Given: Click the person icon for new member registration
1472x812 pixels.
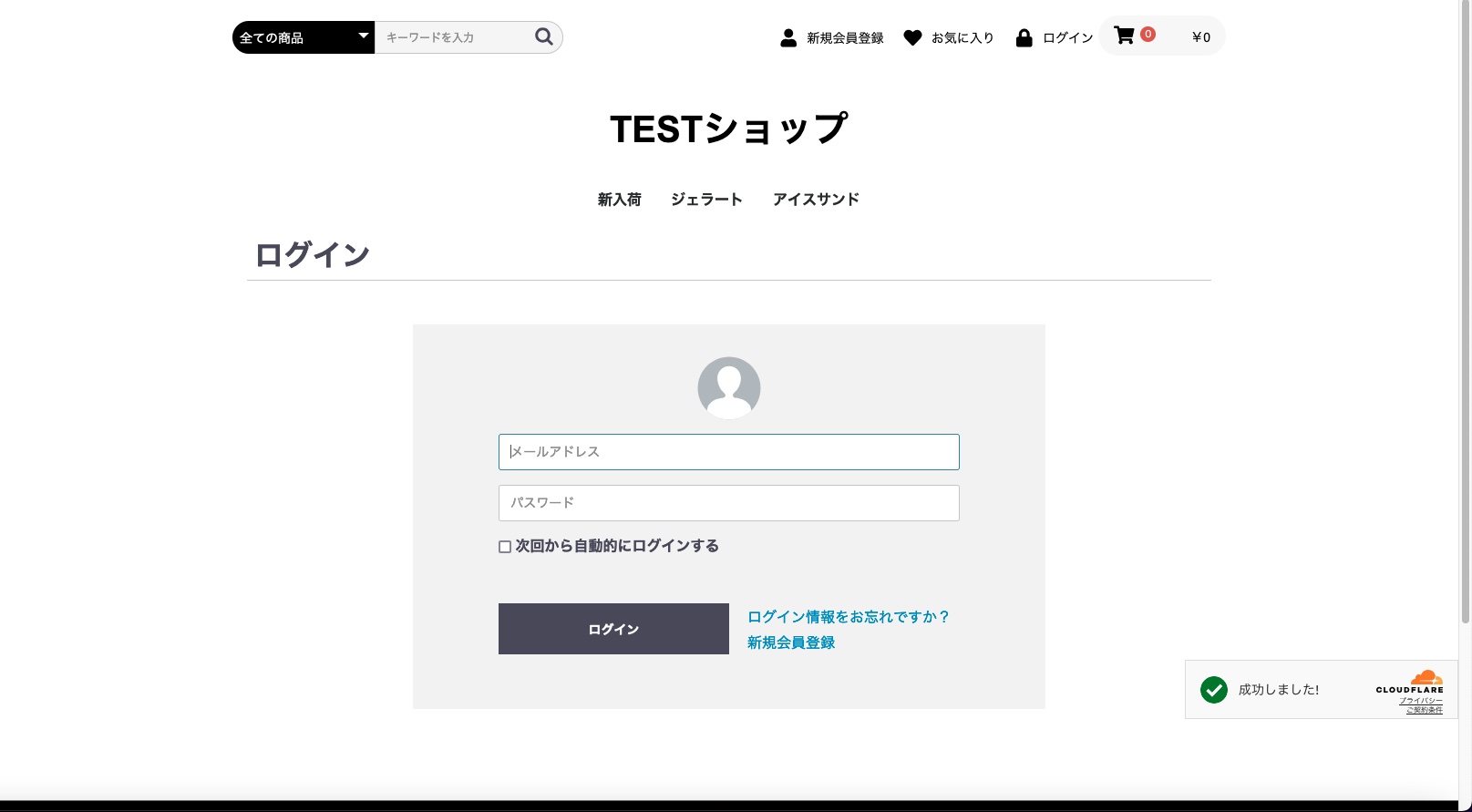Looking at the screenshot, I should [x=788, y=37].
